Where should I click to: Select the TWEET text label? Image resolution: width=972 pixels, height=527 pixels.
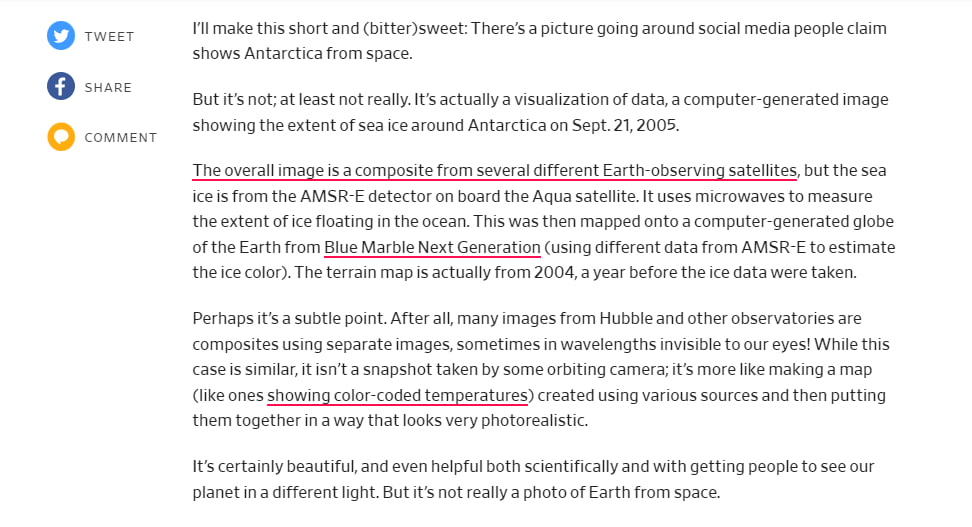click(110, 37)
